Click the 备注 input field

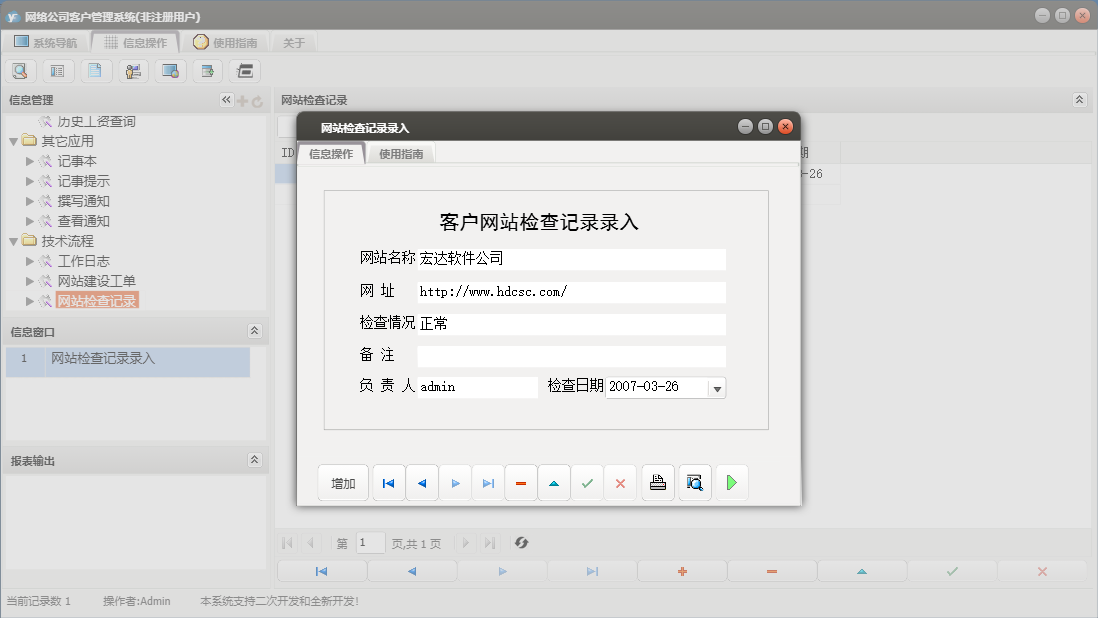(570, 355)
